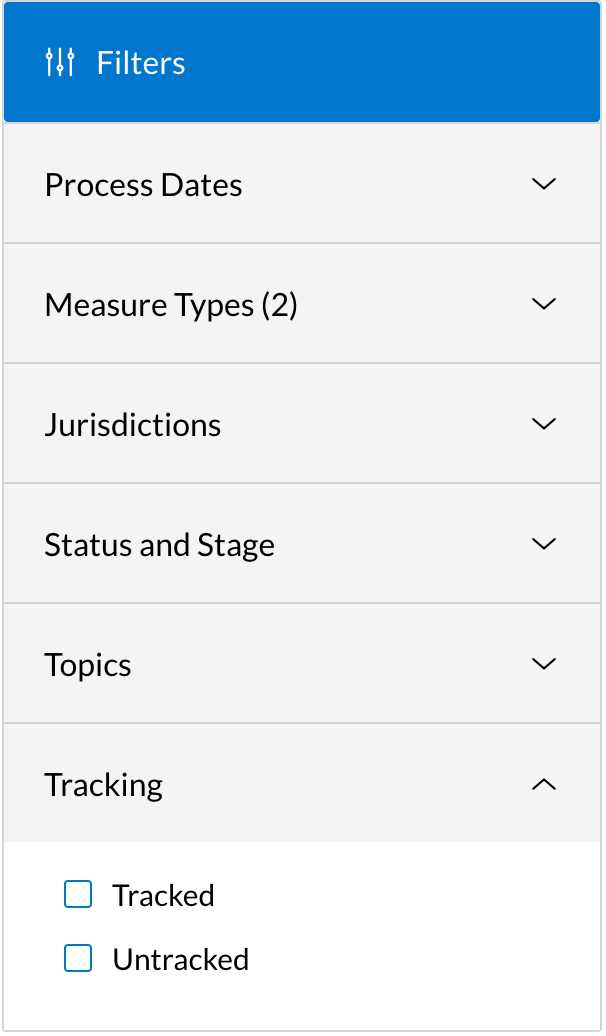
Task: Open the Measure Types section chevron
Action: (x=544, y=304)
